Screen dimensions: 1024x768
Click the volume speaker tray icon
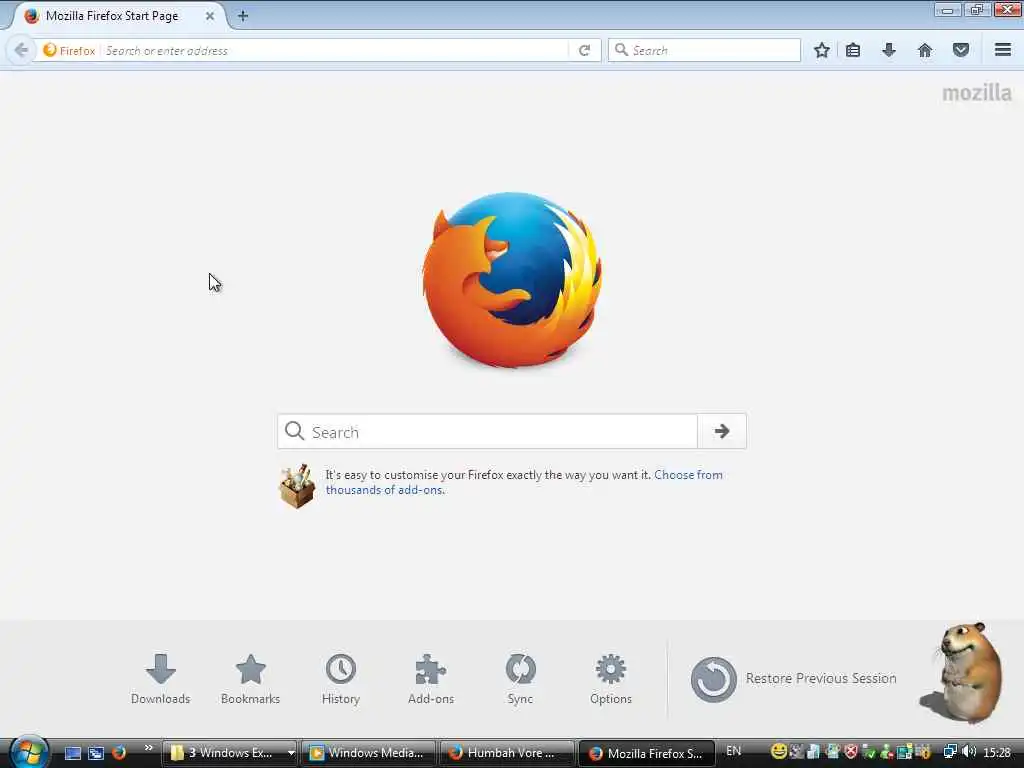pos(969,752)
